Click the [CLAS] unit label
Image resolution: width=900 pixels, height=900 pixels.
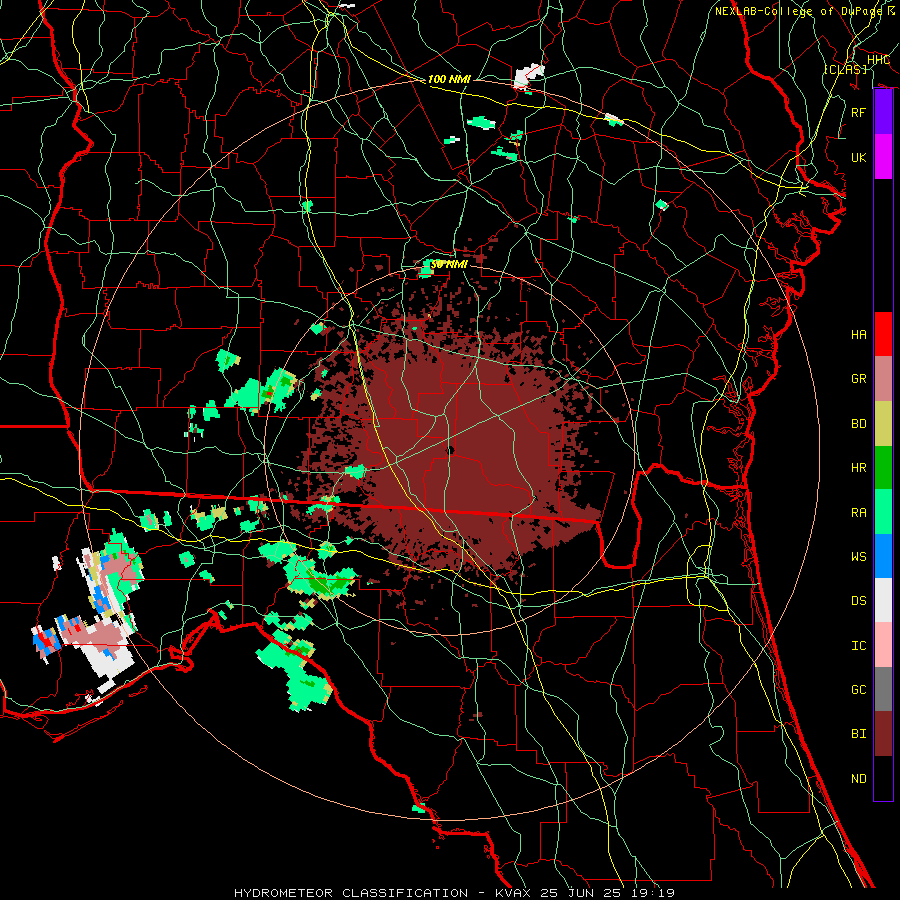click(845, 69)
